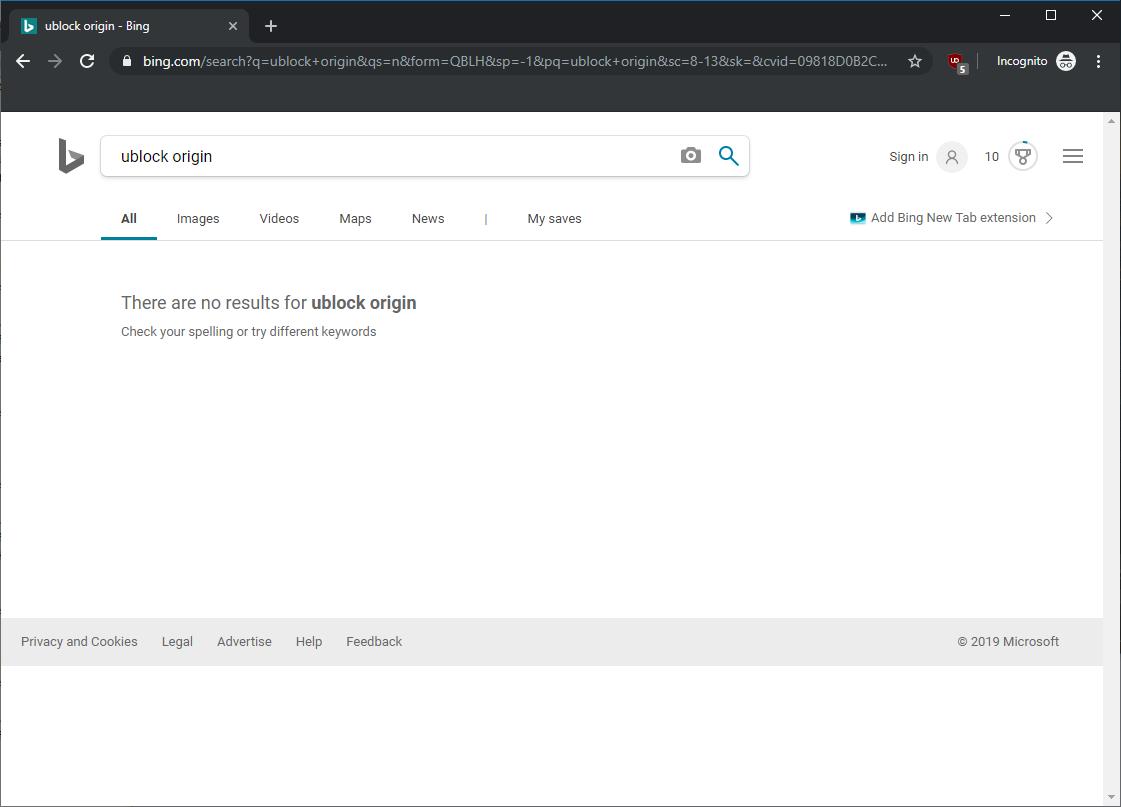
Task: Click the rewards points count 10
Action: pyautogui.click(x=991, y=157)
